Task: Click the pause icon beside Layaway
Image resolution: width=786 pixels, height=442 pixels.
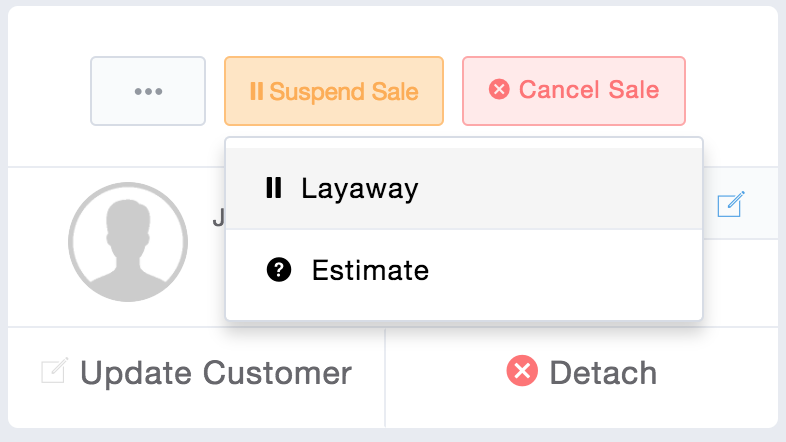Action: click(x=273, y=188)
